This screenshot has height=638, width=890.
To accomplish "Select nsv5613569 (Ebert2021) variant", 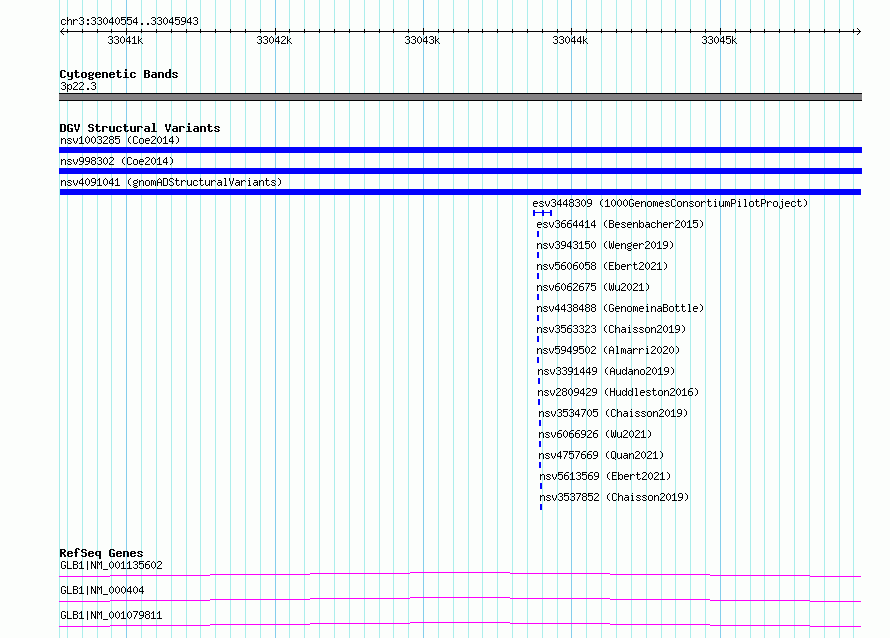I will [605, 476].
